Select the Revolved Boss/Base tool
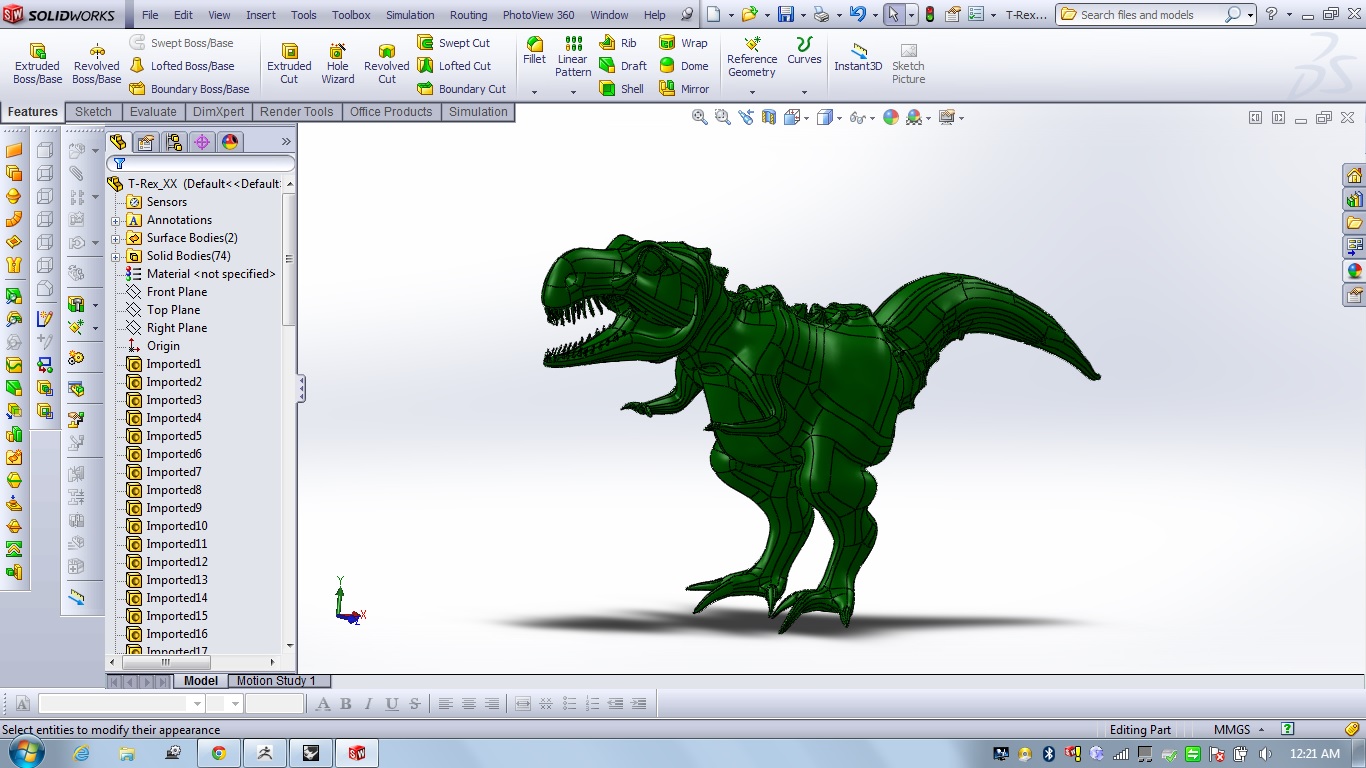1366x768 pixels. click(97, 63)
